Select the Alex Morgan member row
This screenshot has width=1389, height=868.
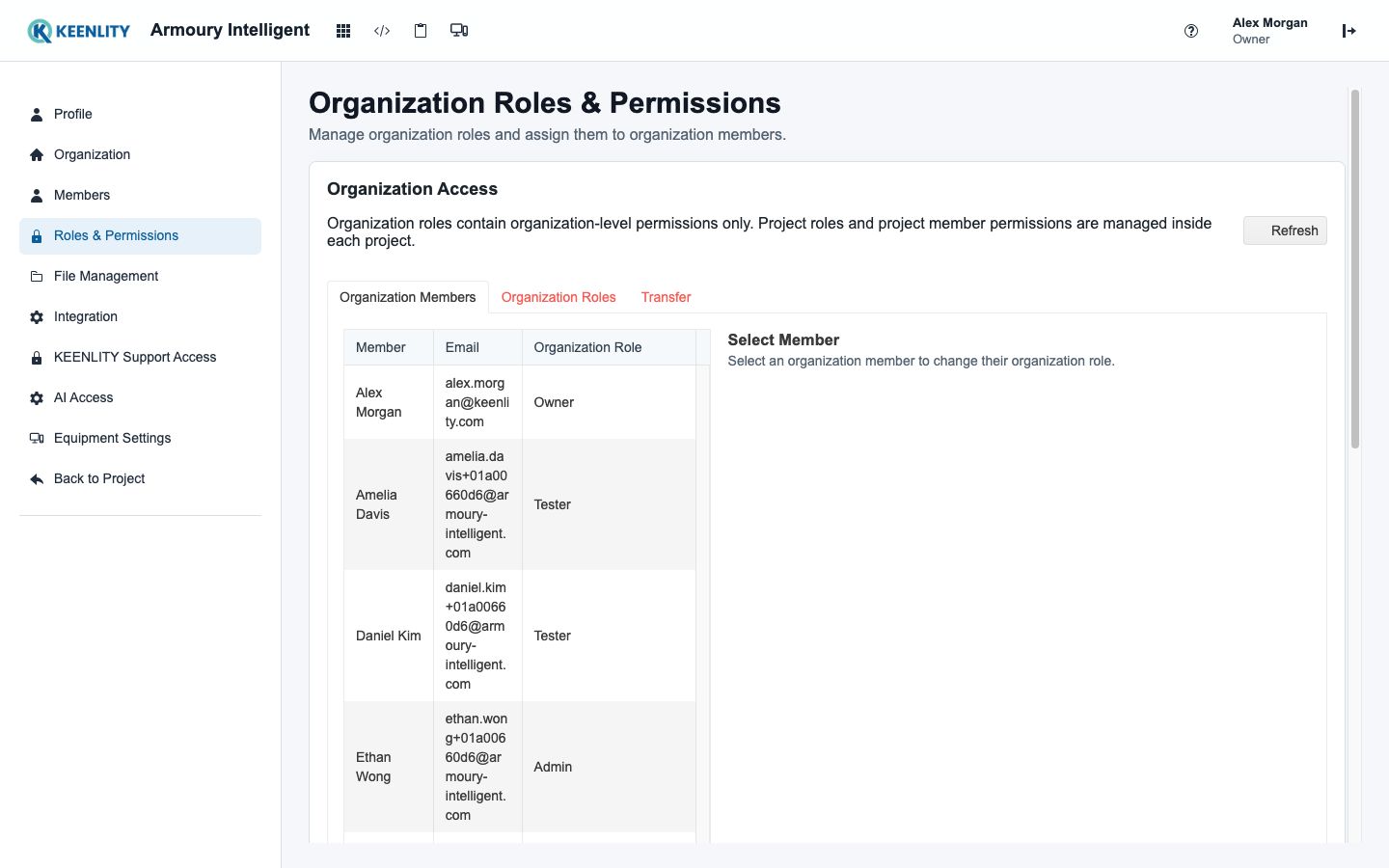point(520,402)
